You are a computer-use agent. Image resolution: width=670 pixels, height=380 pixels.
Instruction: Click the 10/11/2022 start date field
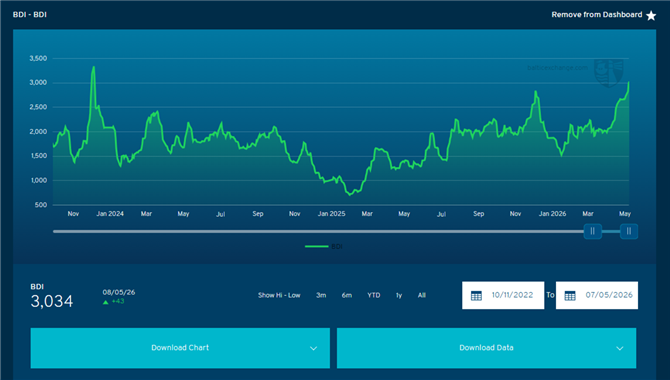click(503, 295)
